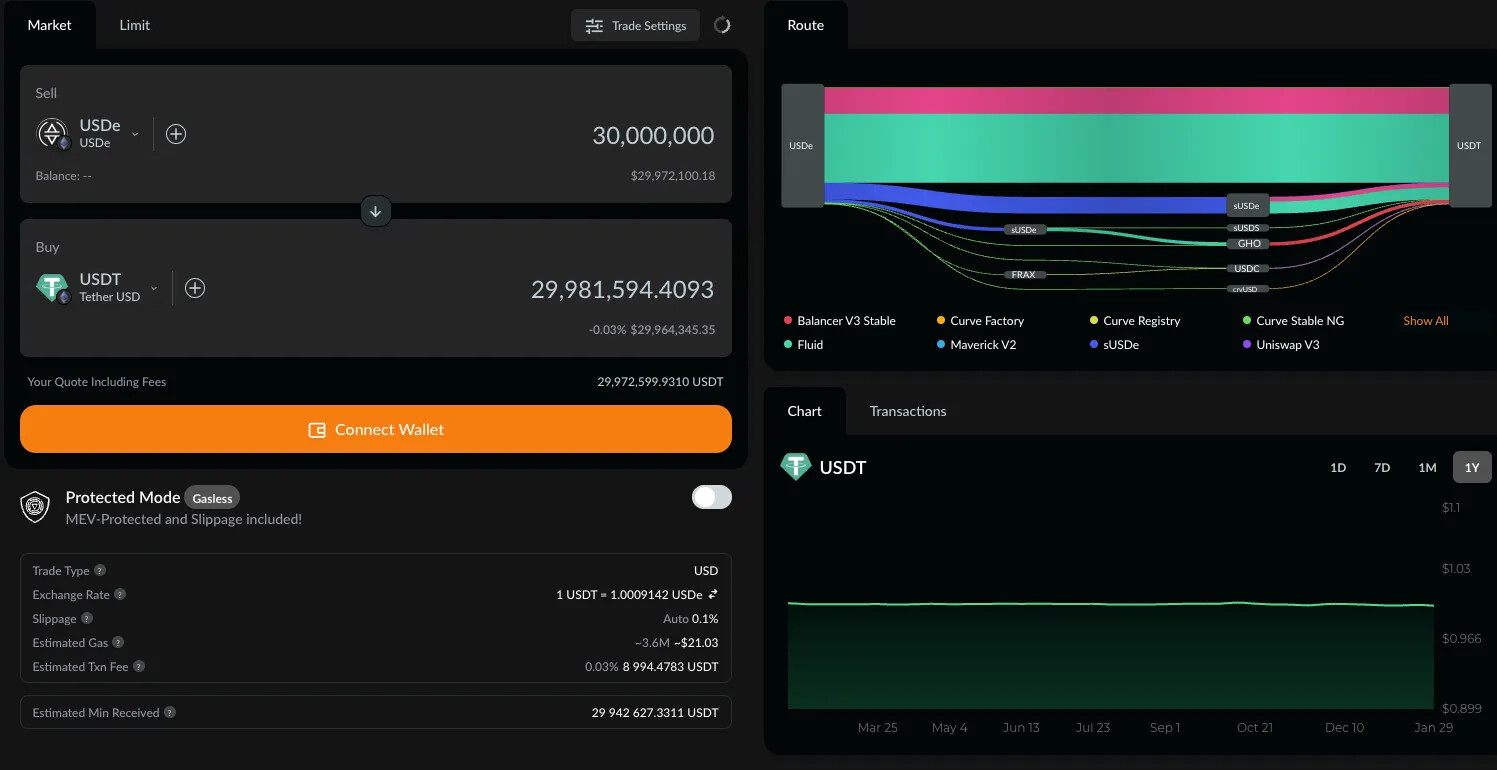Click the estimated gas cost ~$21.03
Image resolution: width=1497 pixels, height=770 pixels.
click(696, 643)
